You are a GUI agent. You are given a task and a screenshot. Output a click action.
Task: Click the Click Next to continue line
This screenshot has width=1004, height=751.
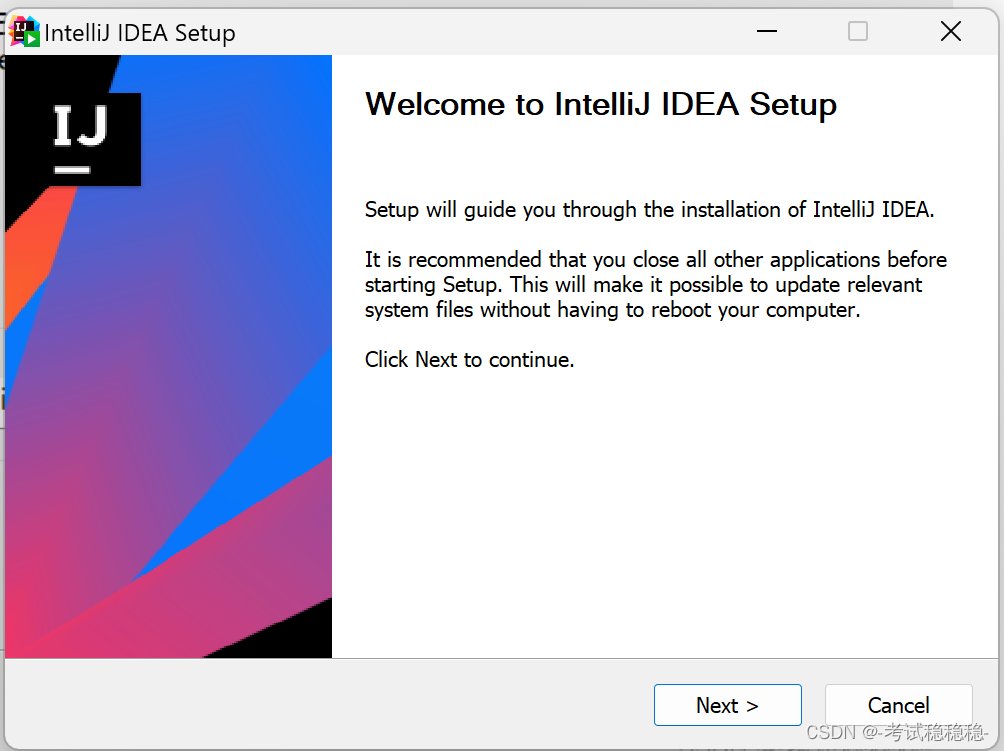pyautogui.click(x=469, y=359)
